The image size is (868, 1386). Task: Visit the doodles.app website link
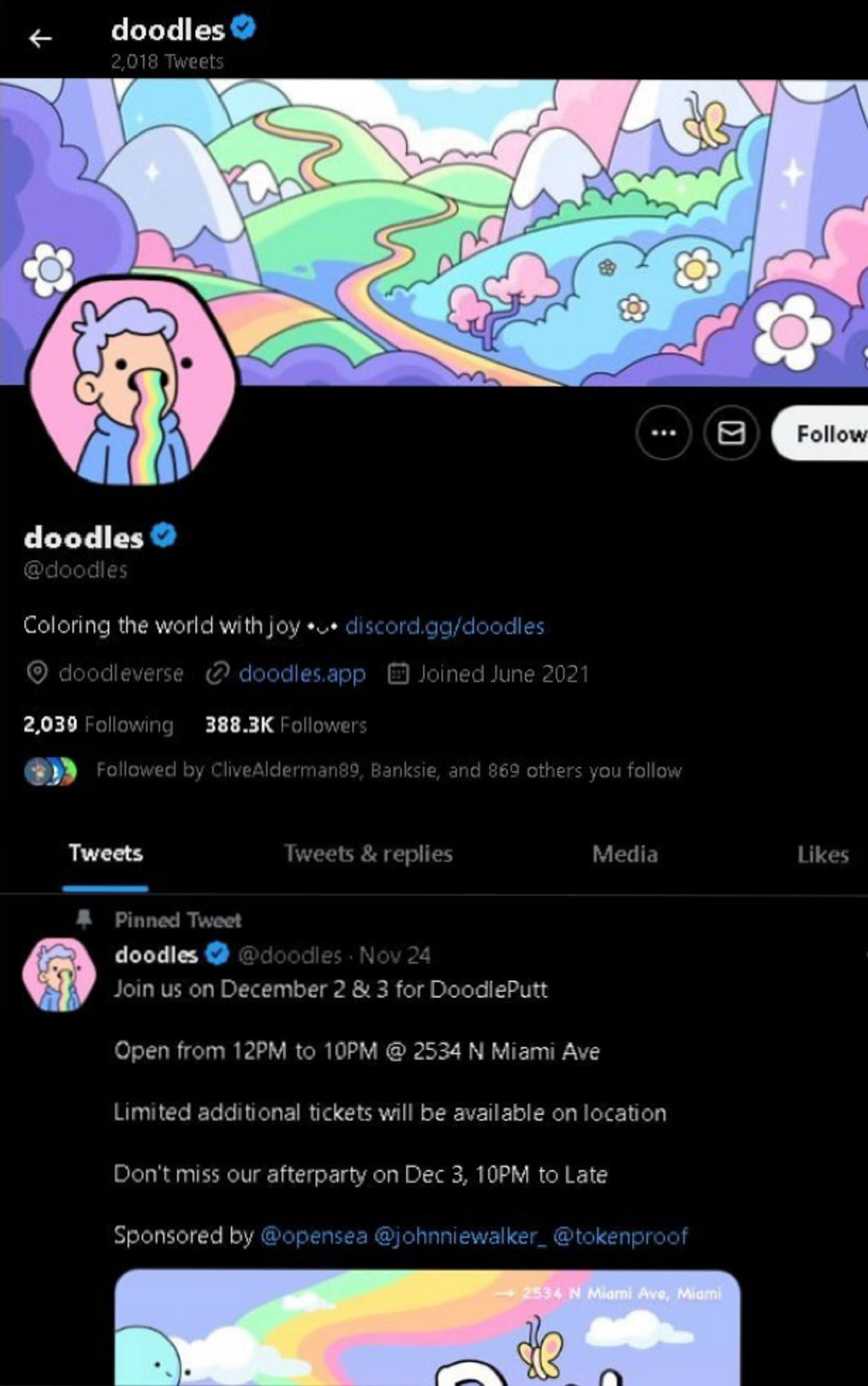tap(302, 674)
